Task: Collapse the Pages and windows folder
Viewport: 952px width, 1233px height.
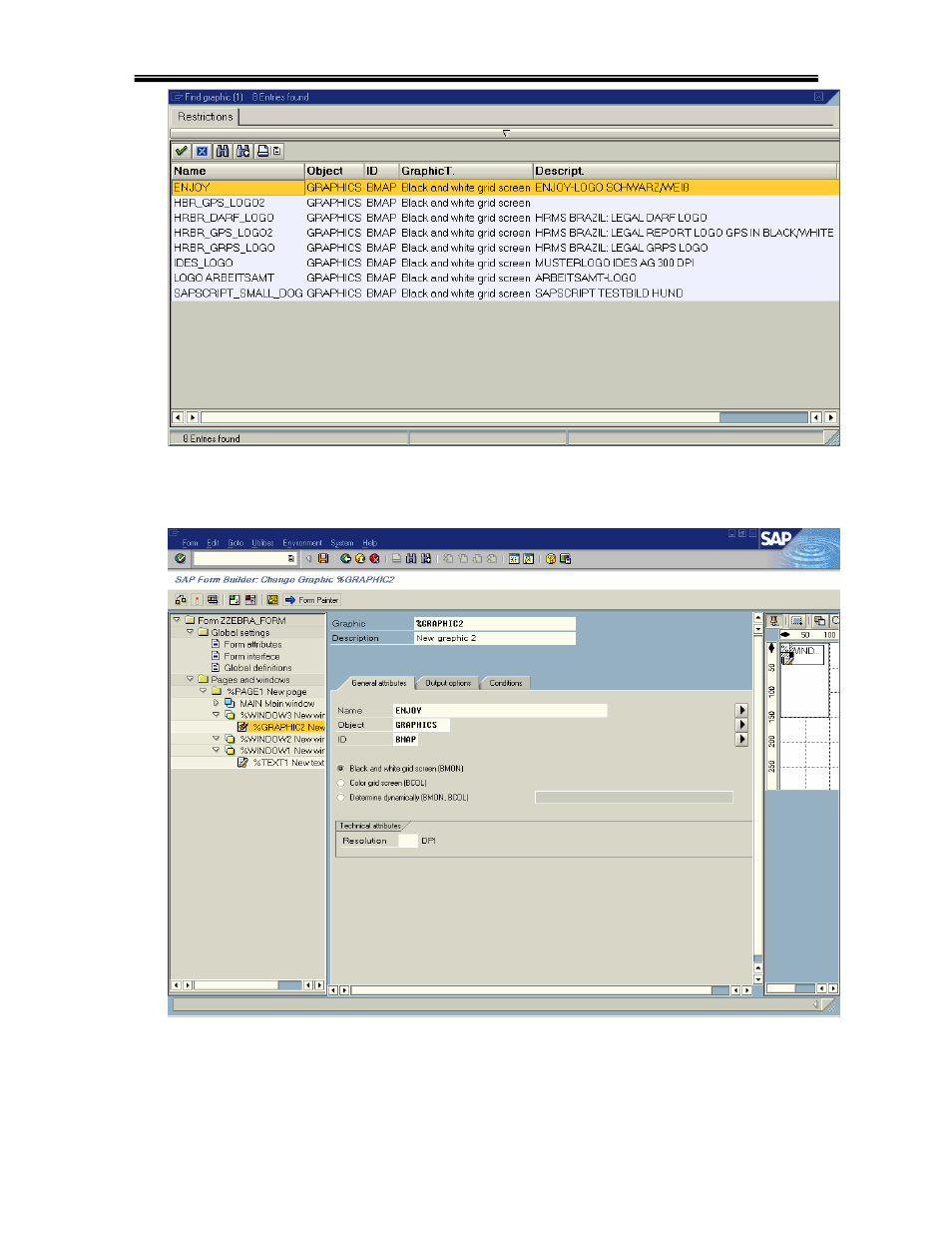Action: pyautogui.click(x=190, y=679)
